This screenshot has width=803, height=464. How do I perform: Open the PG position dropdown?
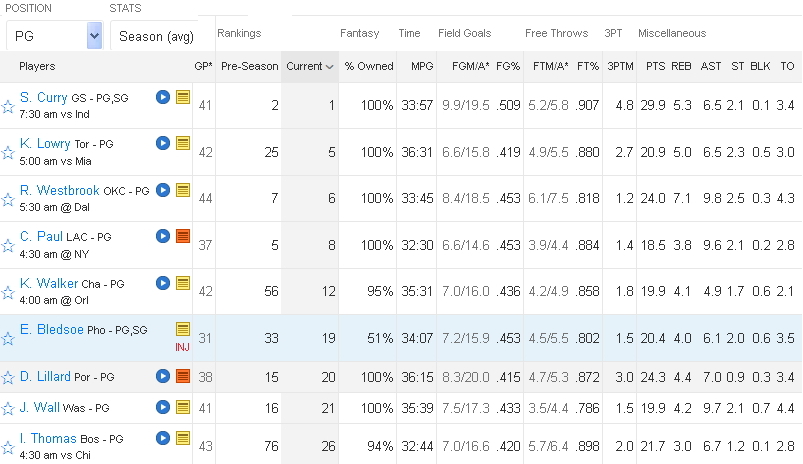click(55, 36)
